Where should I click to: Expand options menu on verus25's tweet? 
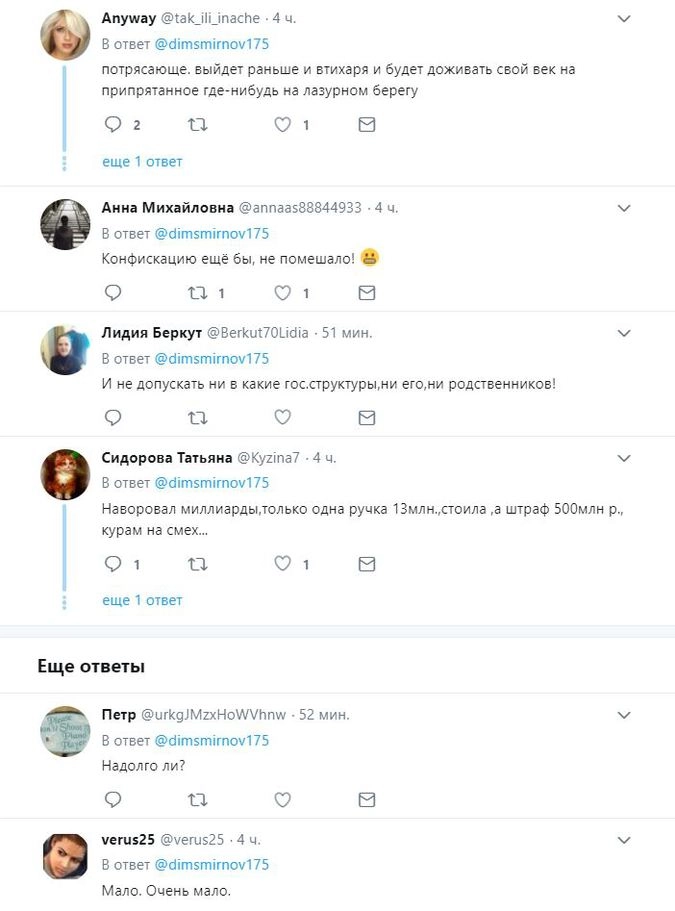[624, 839]
